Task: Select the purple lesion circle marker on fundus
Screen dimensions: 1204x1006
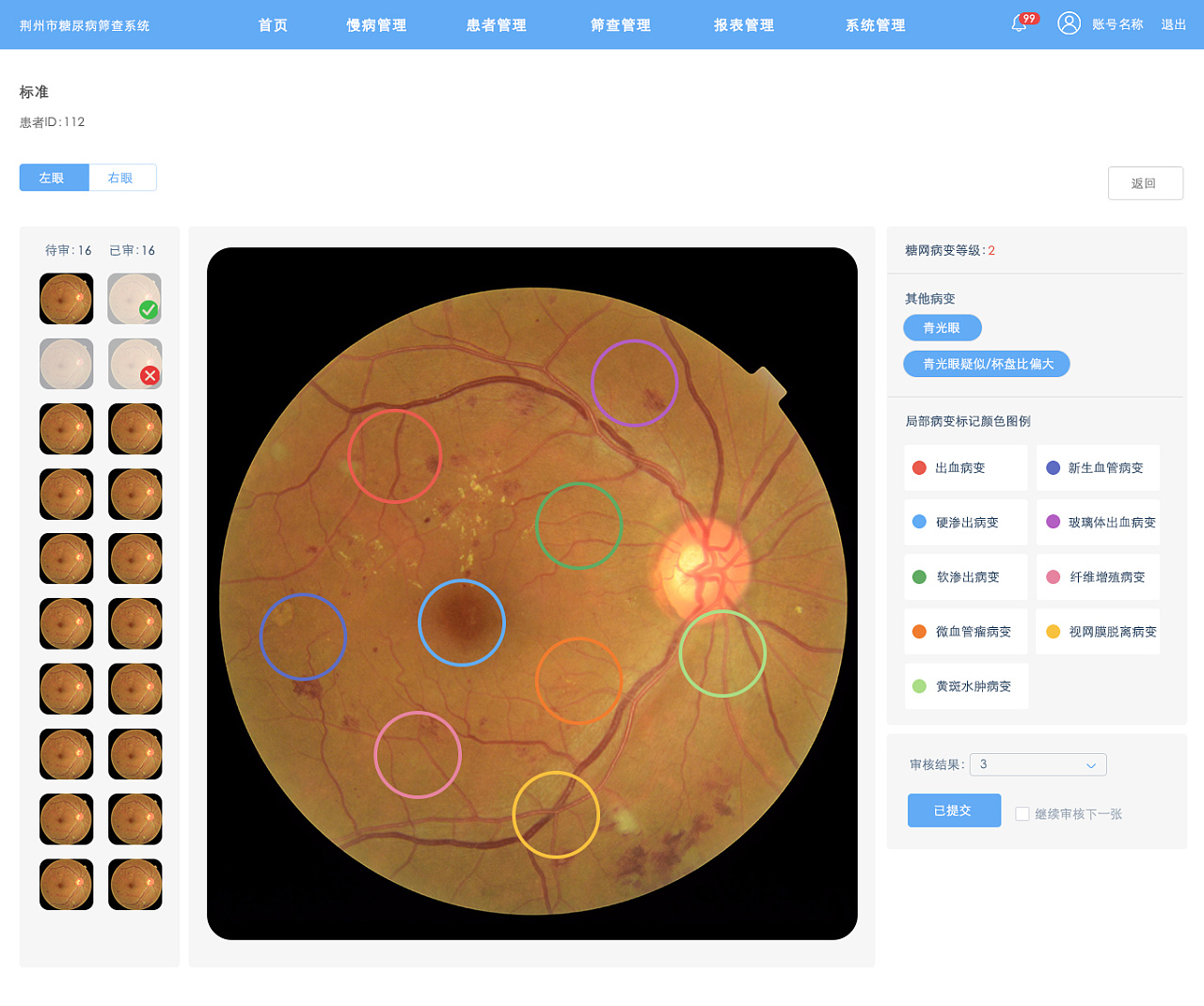Action: (x=635, y=383)
